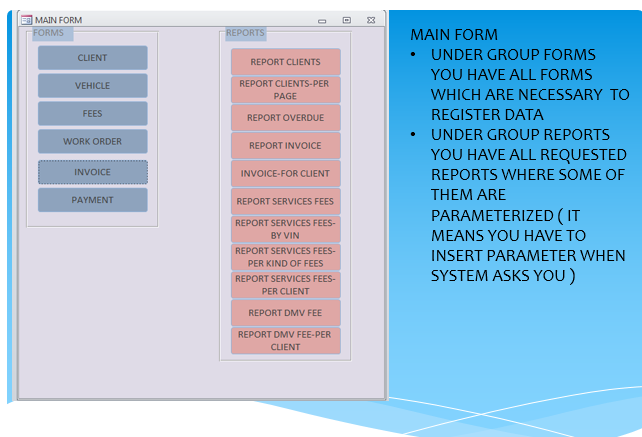Run REPORT DMV FEE-PER CLIENT
The width and height of the screenshot is (642, 437).
(x=285, y=341)
